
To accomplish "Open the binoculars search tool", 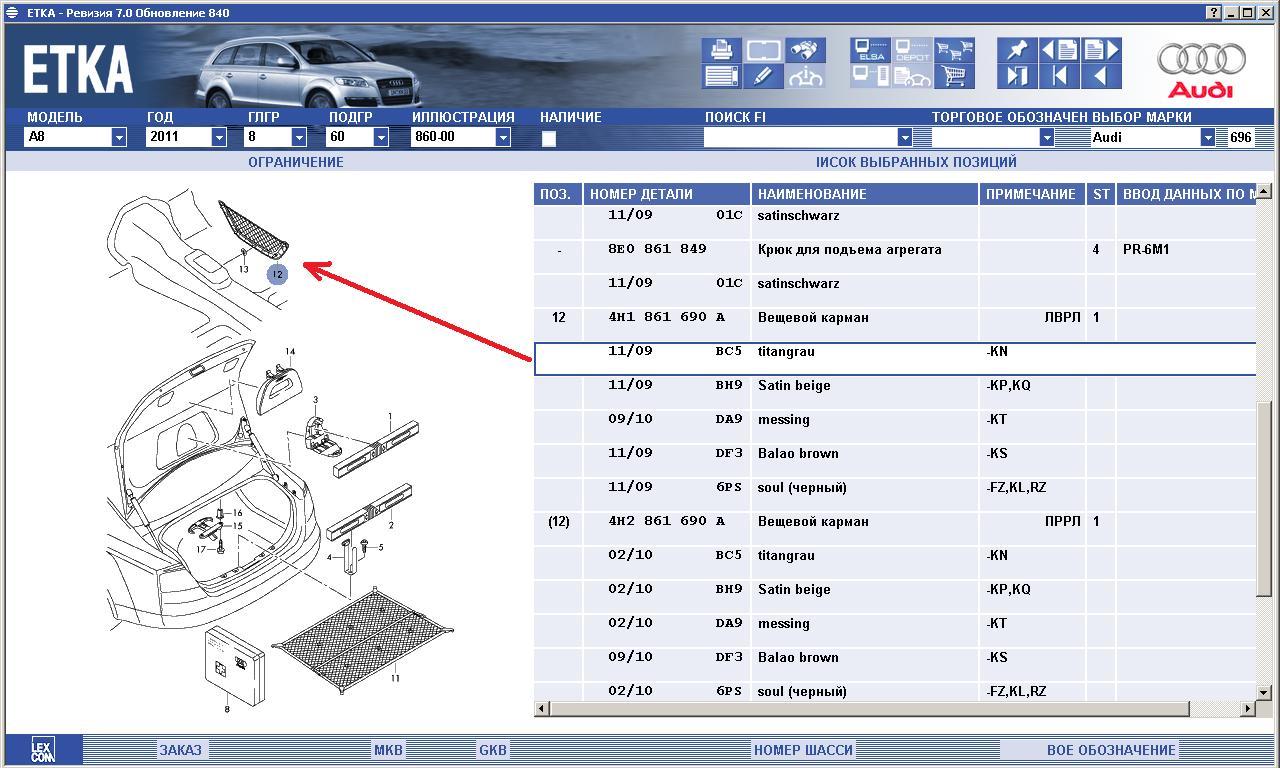I will pos(805,50).
